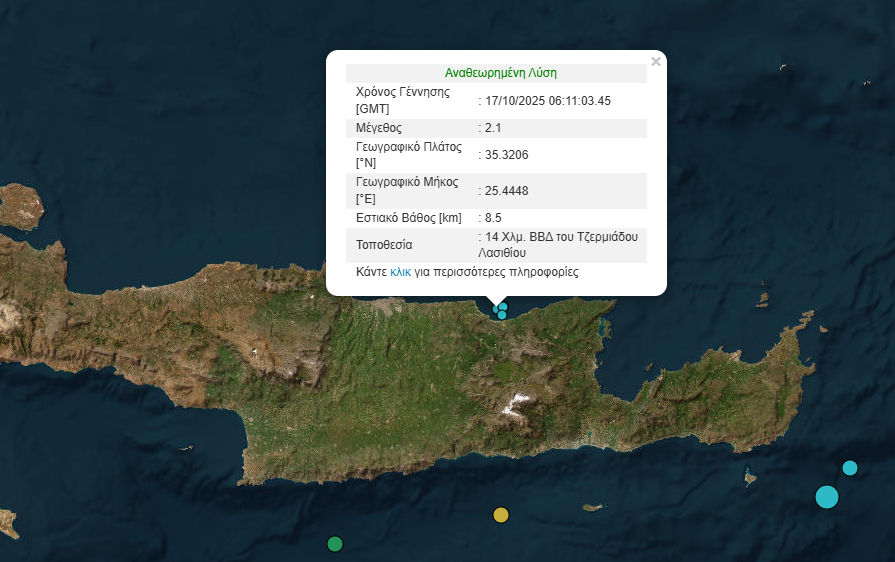Click the 'Μέγεθος' label row
Image resolution: width=895 pixels, height=562 pixels.
pyautogui.click(x=379, y=128)
